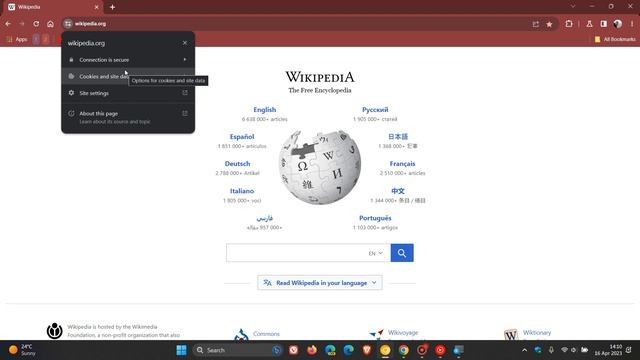The height and width of the screenshot is (360, 640).
Task: Open the EN search language dropdown
Action: 376,253
